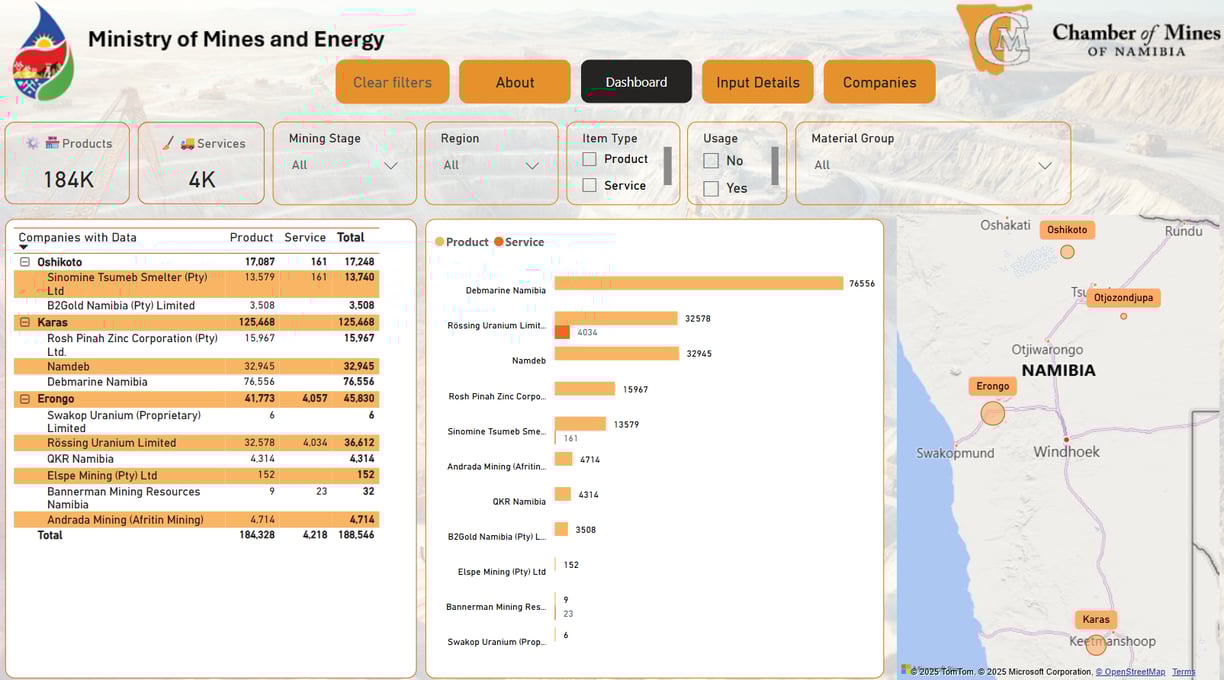Tick the No checkbox under Usage
The height and width of the screenshot is (680, 1224).
coord(711,161)
